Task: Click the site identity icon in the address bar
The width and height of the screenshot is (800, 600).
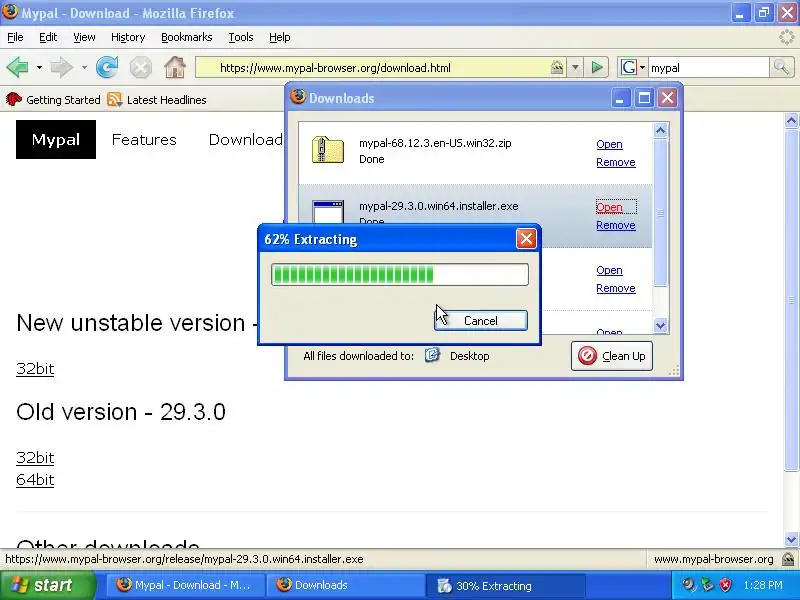Action: coord(557,67)
